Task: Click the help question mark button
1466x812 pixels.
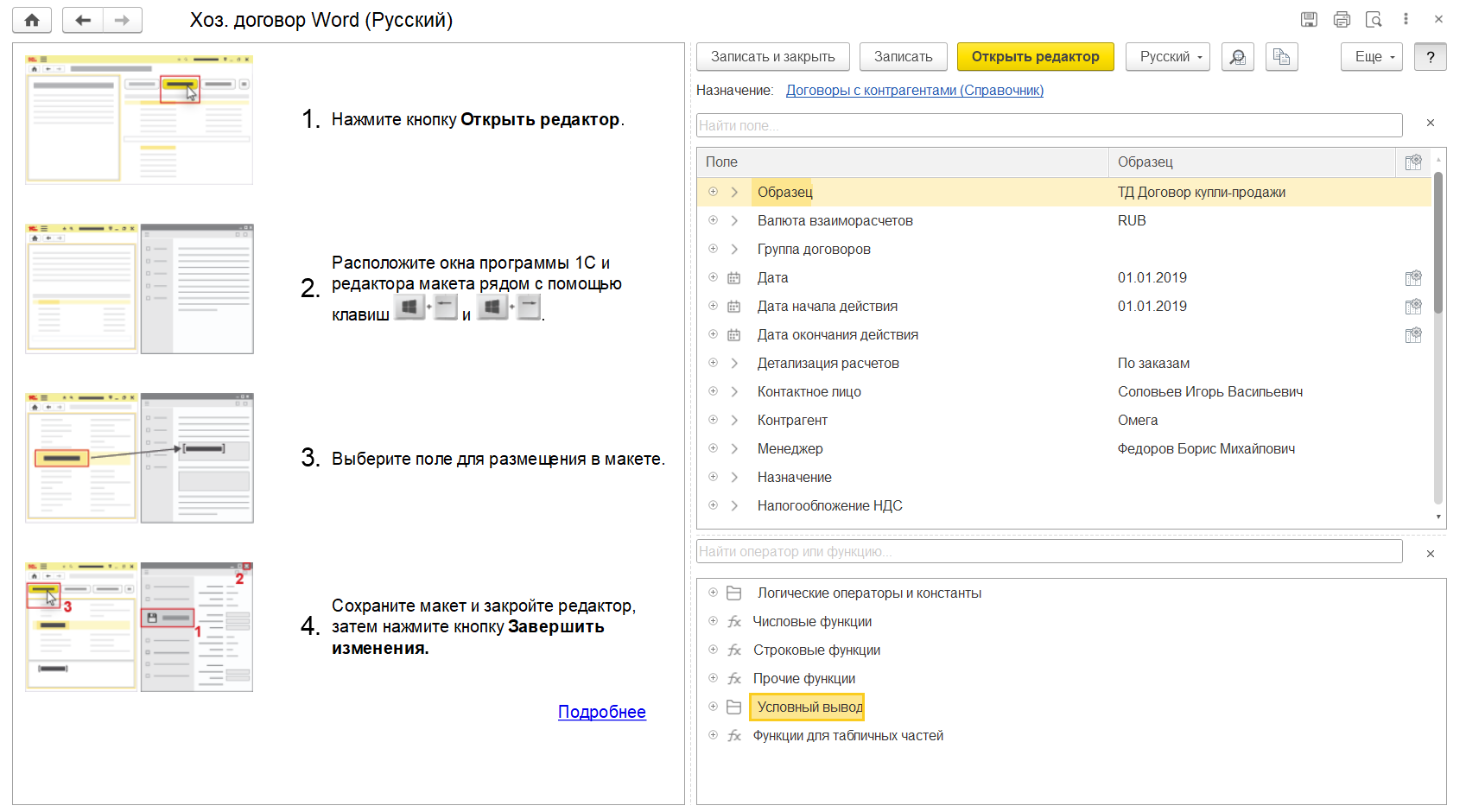Action: point(1431,57)
